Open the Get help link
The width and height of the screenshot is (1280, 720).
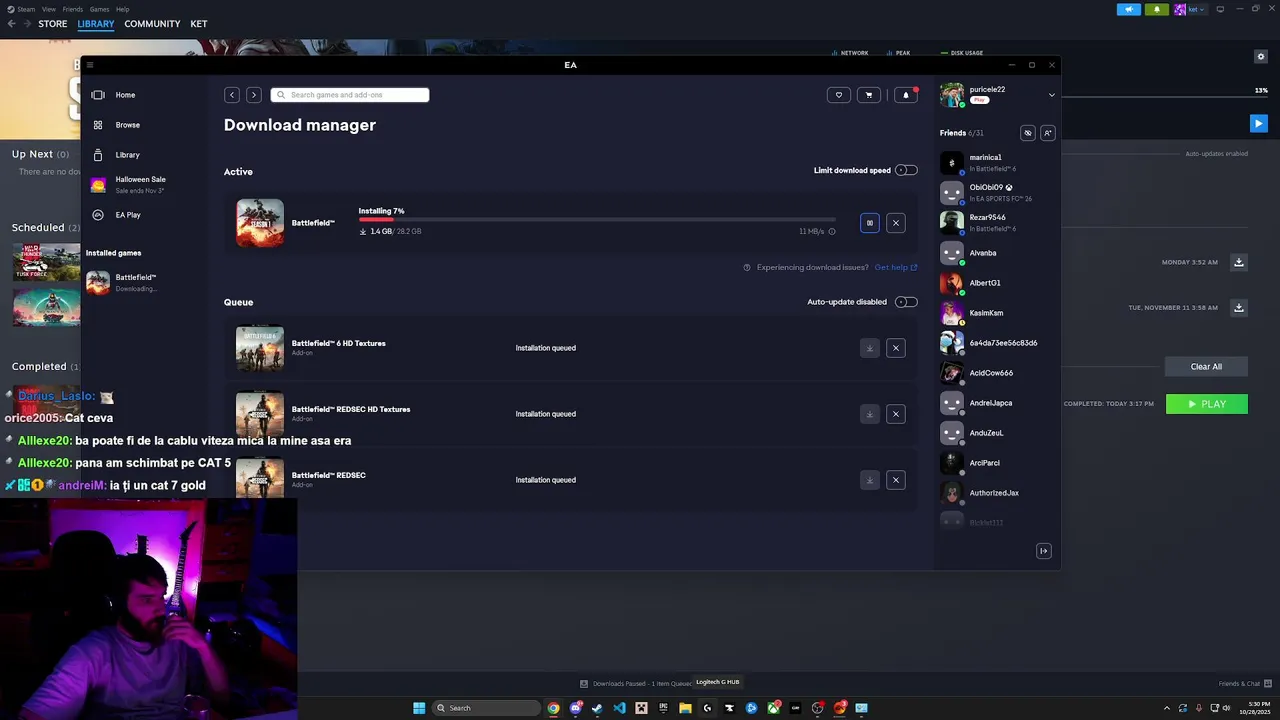coord(895,267)
